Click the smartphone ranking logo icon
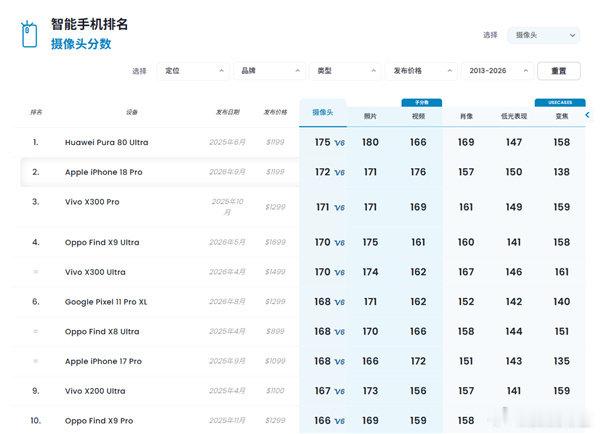The height and width of the screenshot is (434, 600). (29, 34)
